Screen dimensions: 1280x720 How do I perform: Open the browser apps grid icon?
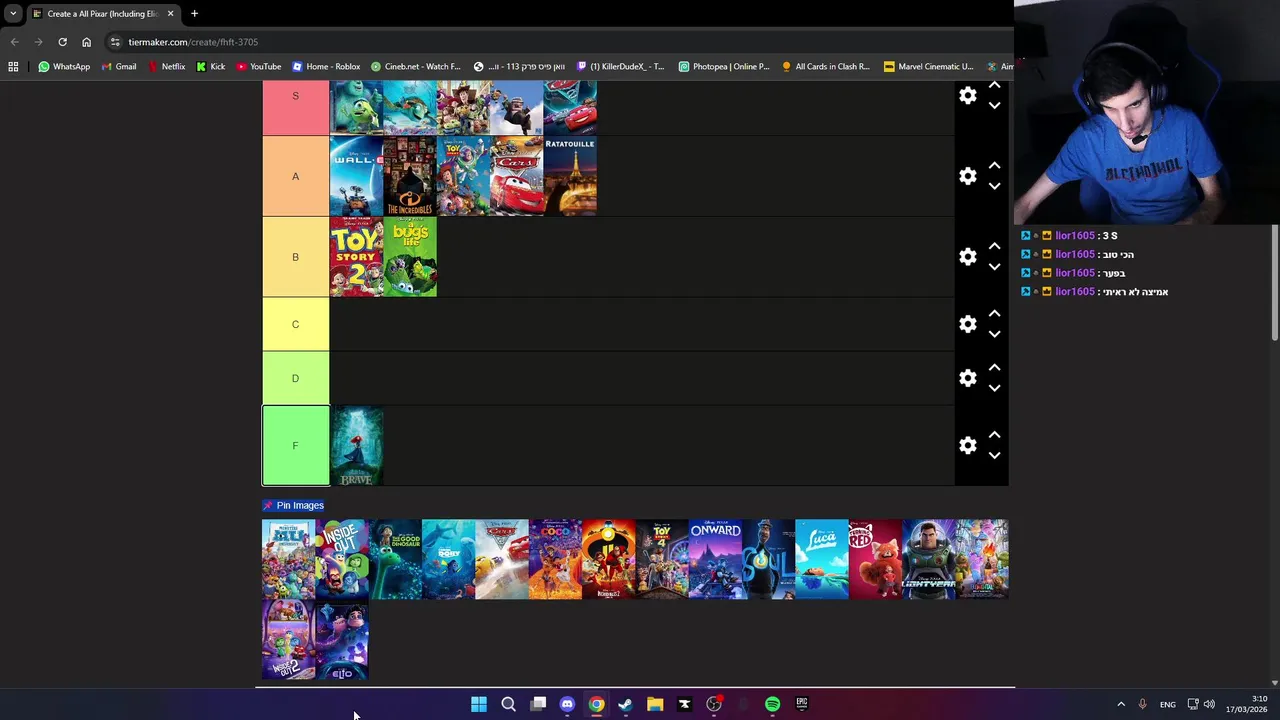pyautogui.click(x=13, y=67)
